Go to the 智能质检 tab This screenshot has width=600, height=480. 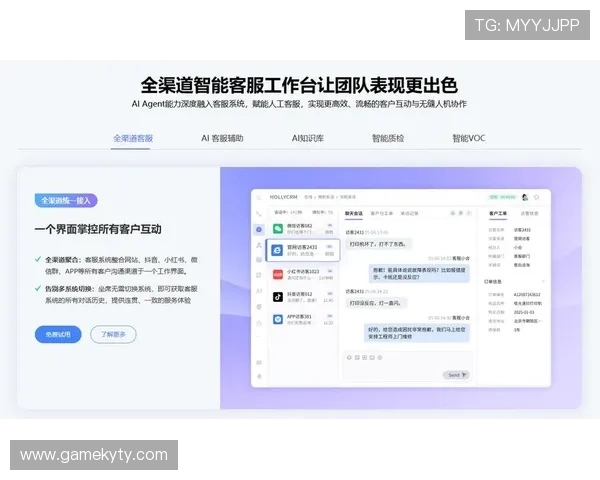(x=388, y=138)
